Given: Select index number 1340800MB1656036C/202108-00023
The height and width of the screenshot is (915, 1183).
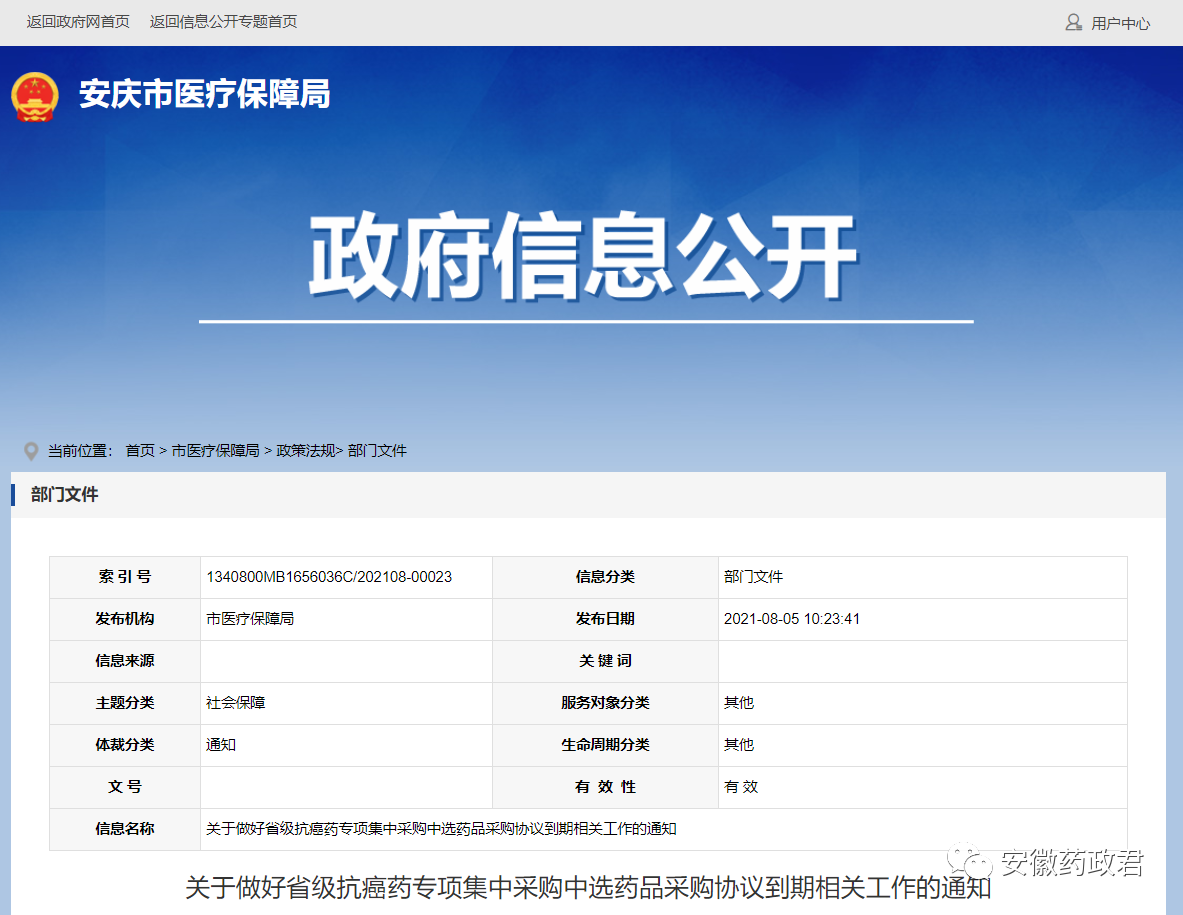Looking at the screenshot, I should click(329, 577).
